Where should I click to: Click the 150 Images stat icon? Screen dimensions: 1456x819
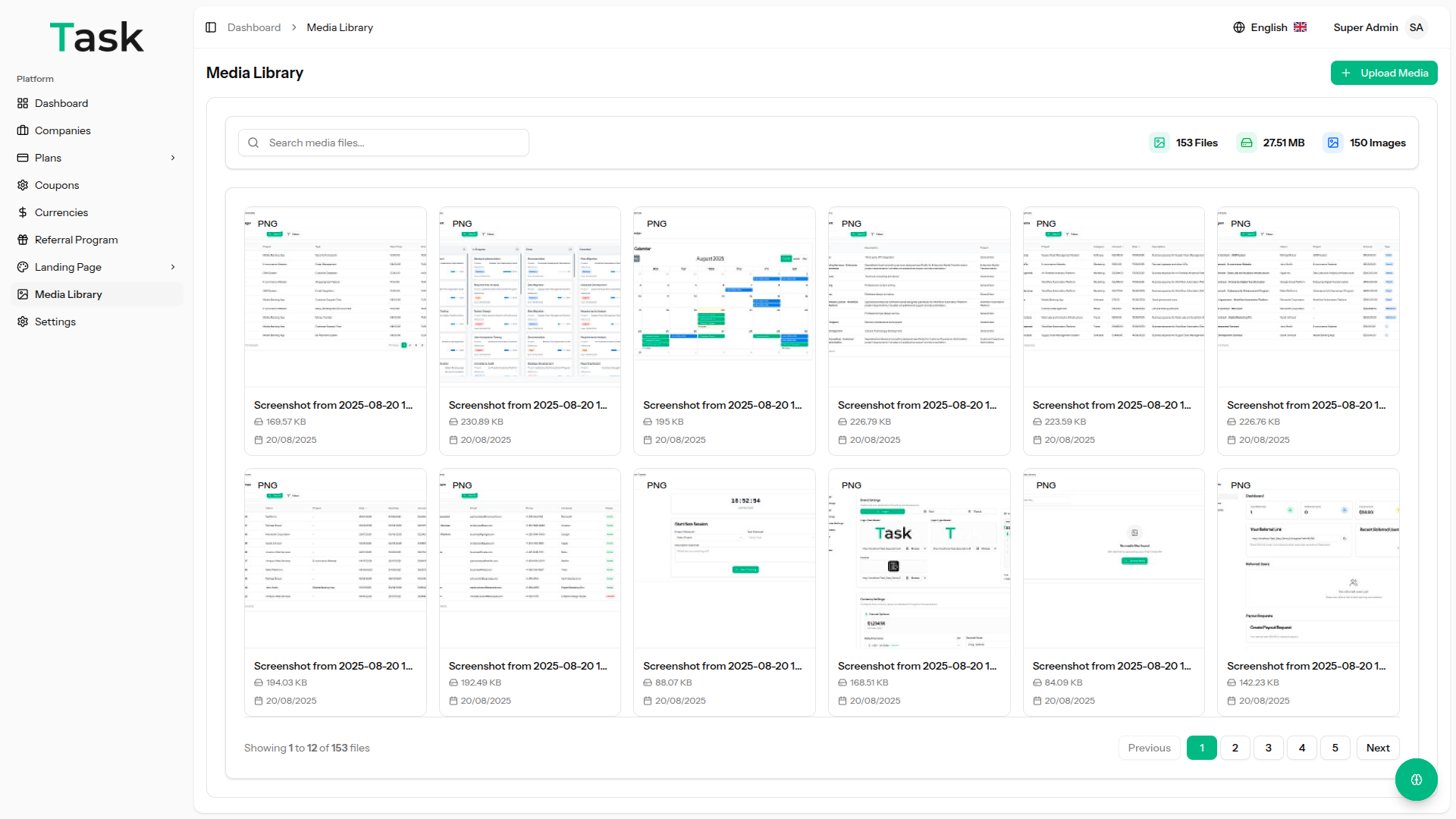1333,143
